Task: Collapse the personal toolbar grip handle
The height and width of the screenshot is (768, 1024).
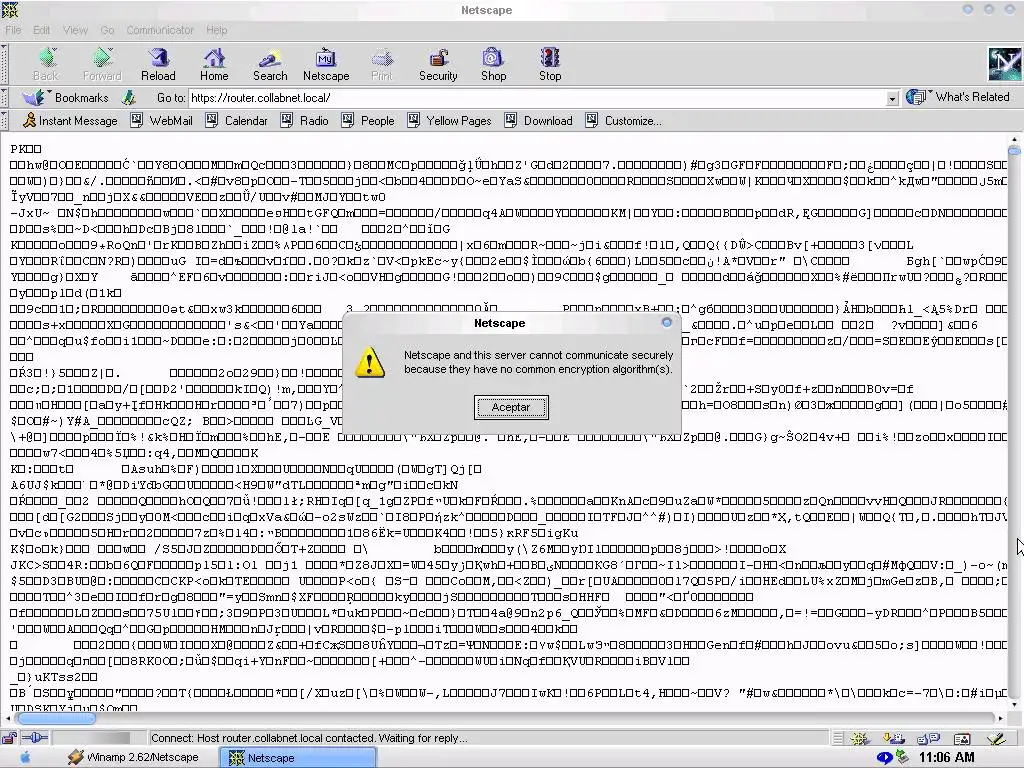Action: click(x=4, y=120)
